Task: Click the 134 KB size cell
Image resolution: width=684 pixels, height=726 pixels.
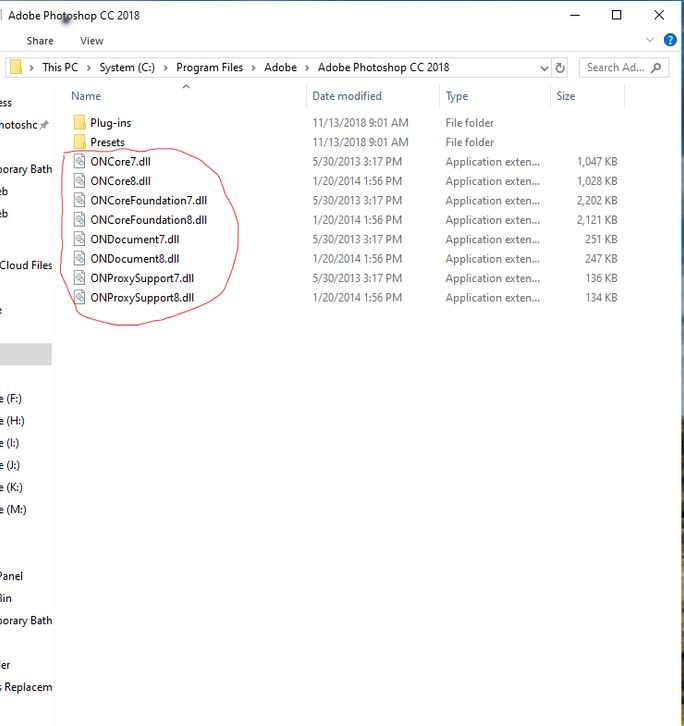Action: pos(601,298)
